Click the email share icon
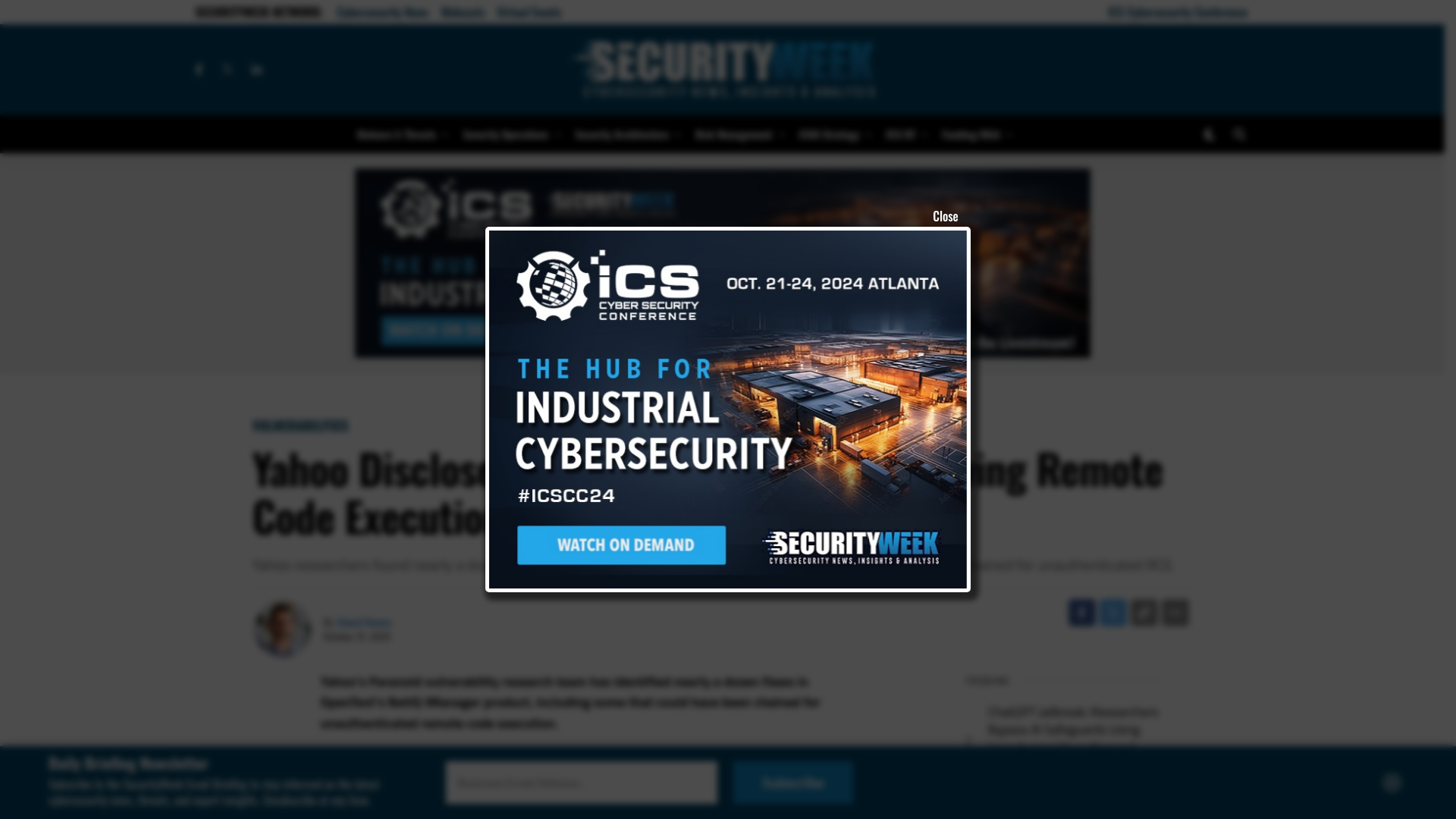The image size is (1456, 819). (x=1175, y=612)
